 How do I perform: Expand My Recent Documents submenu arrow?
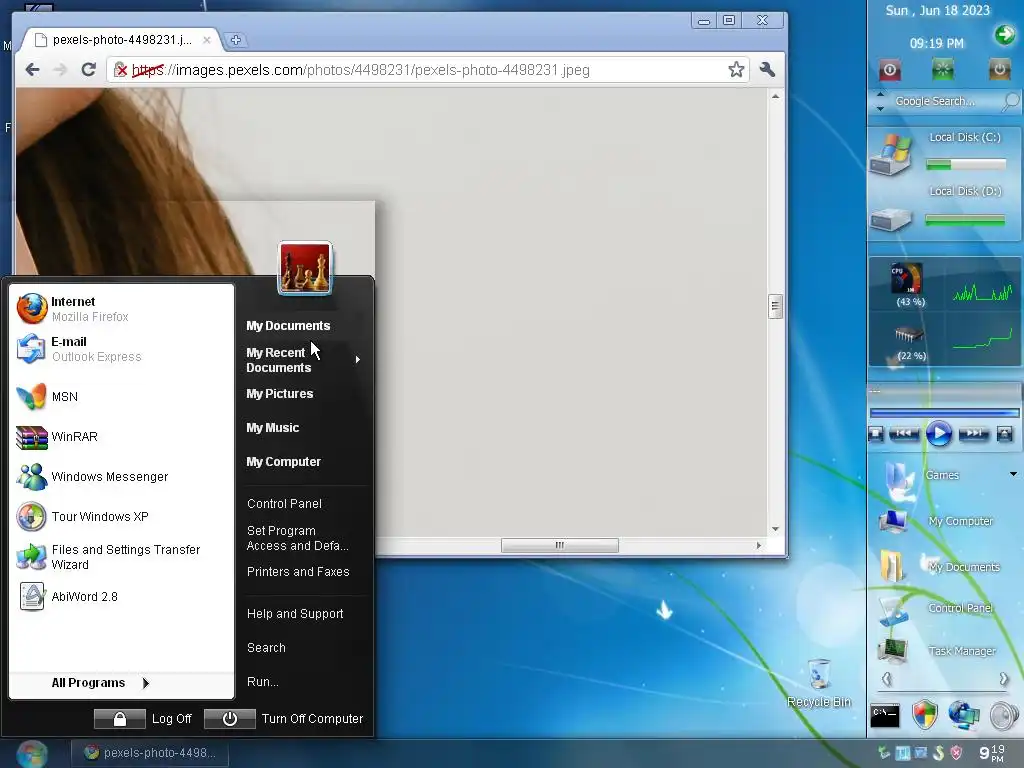point(357,360)
